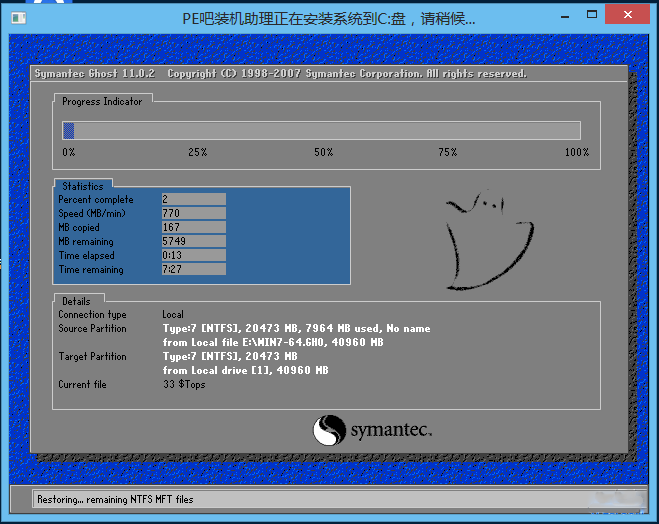Click the Symantec yin-yang logo
This screenshot has width=659, height=524.
330,430
